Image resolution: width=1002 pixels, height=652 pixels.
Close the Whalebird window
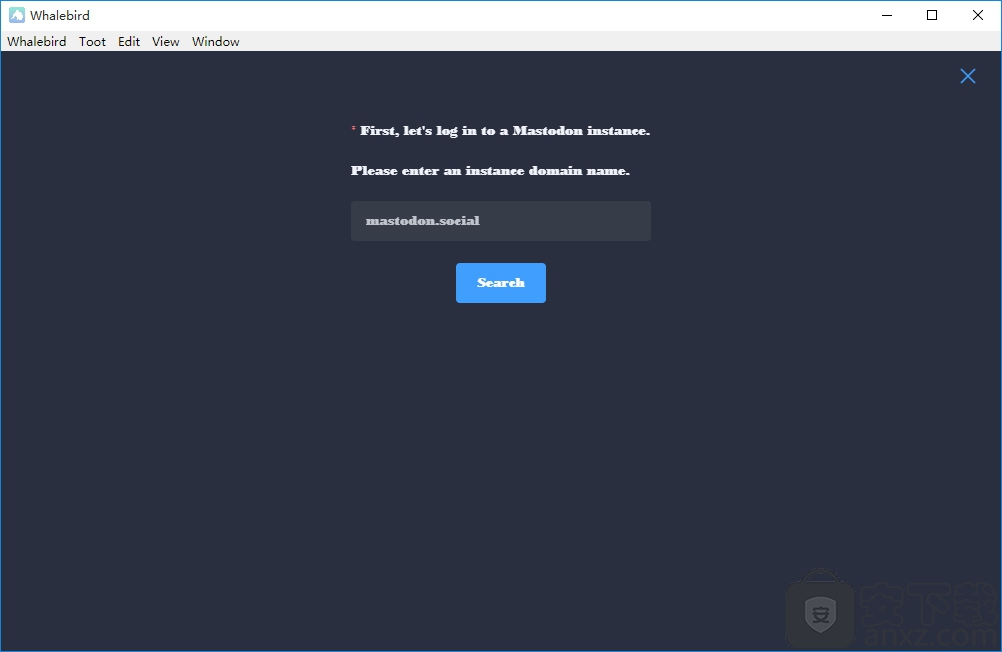(978, 15)
